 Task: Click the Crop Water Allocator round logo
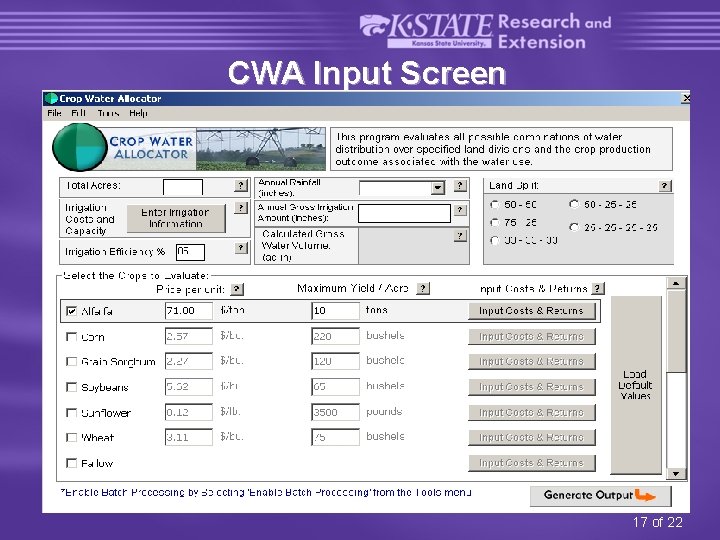point(79,147)
